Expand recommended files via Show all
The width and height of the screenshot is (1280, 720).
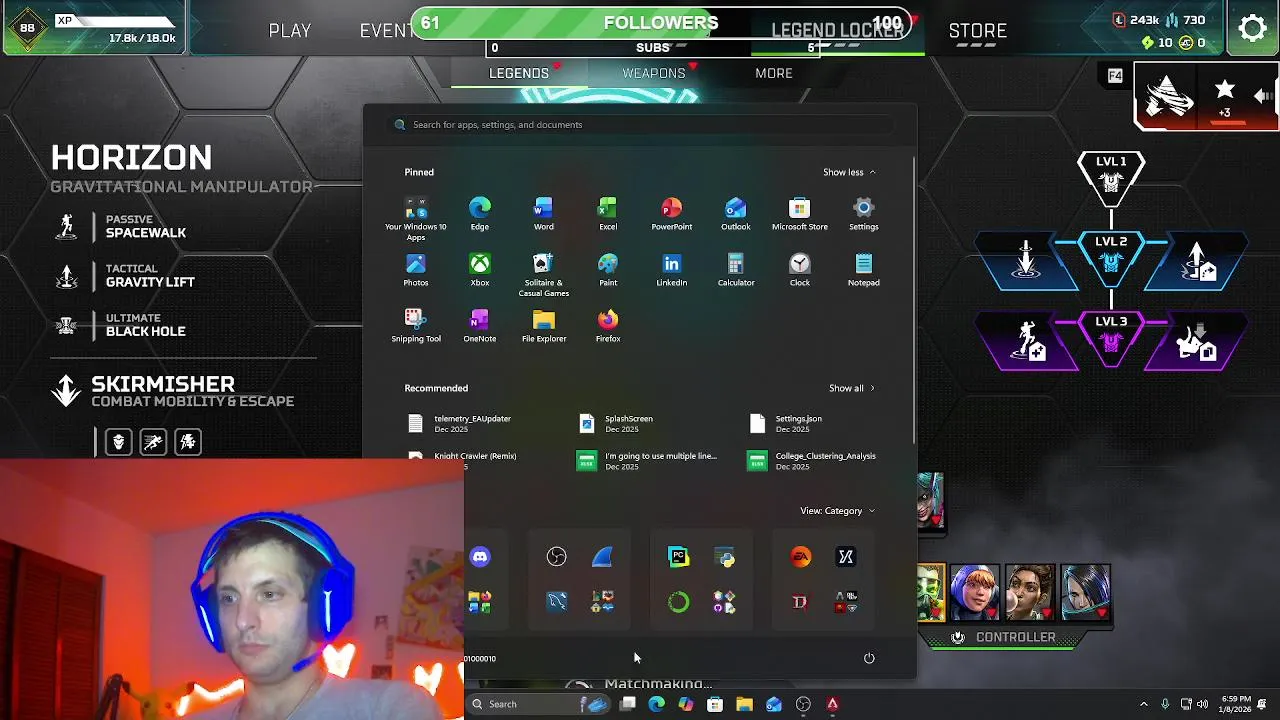tap(852, 388)
